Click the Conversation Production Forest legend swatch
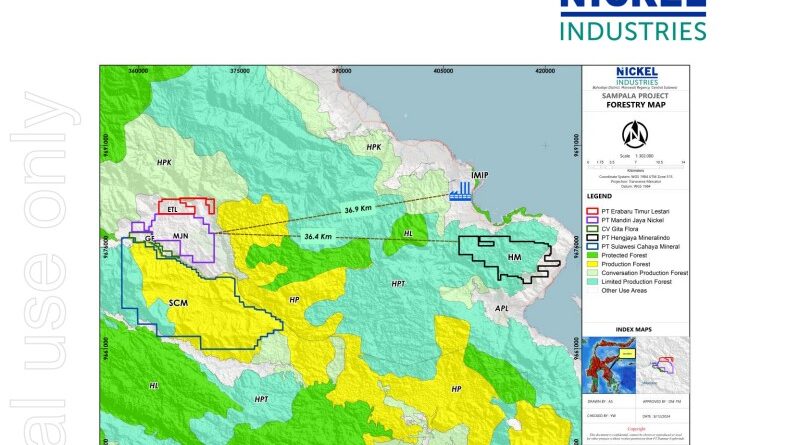 coord(592,273)
